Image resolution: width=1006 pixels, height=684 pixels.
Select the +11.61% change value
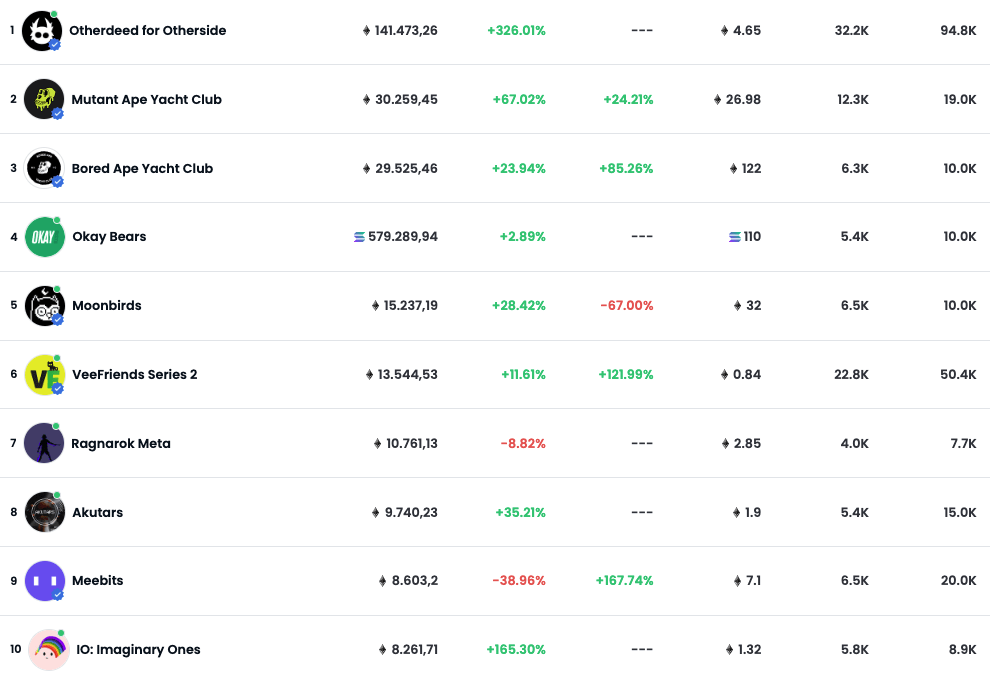coord(524,375)
